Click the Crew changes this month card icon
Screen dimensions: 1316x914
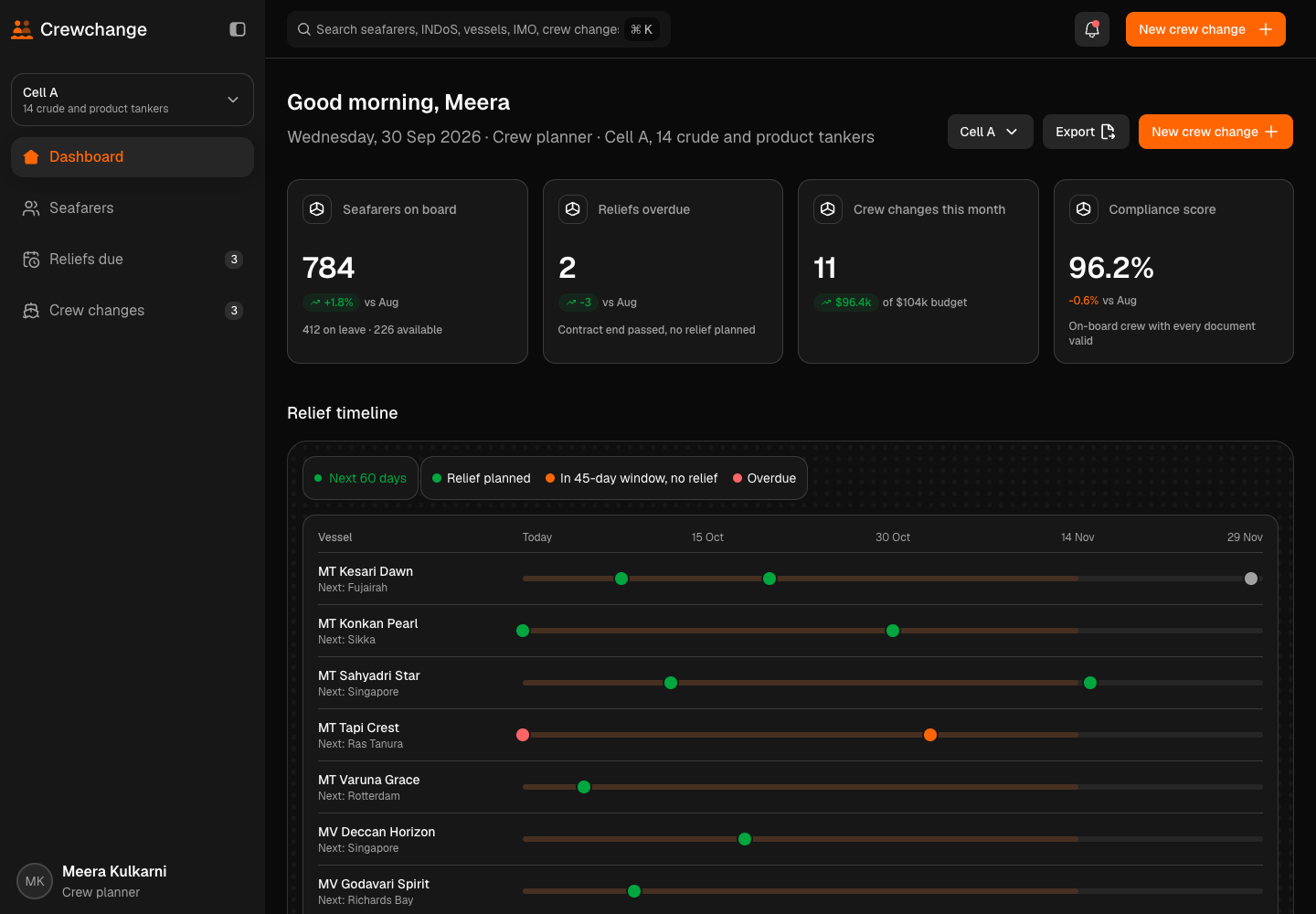(828, 209)
